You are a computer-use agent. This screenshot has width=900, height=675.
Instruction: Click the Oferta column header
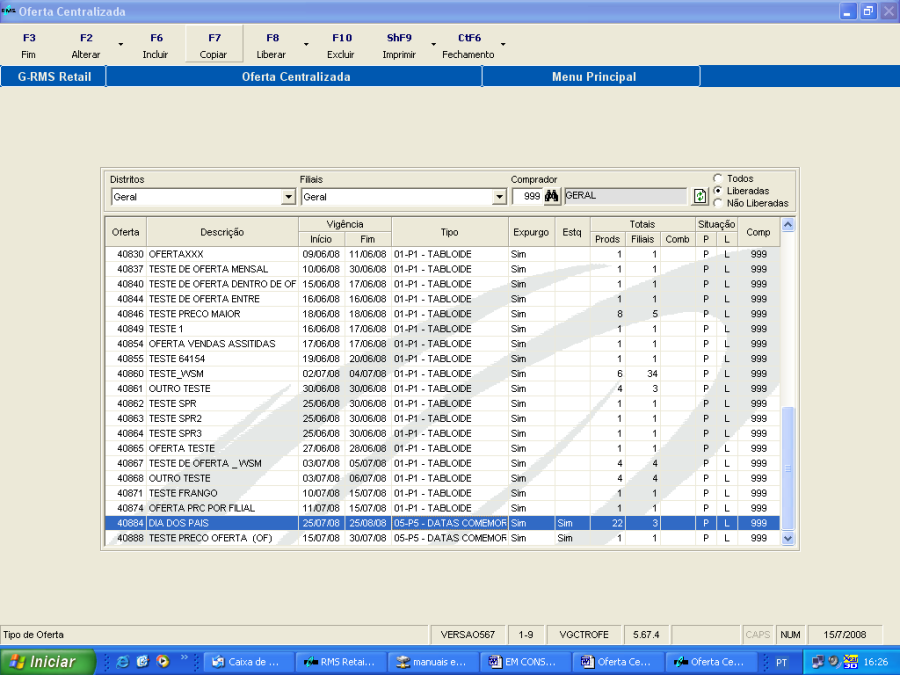click(126, 232)
